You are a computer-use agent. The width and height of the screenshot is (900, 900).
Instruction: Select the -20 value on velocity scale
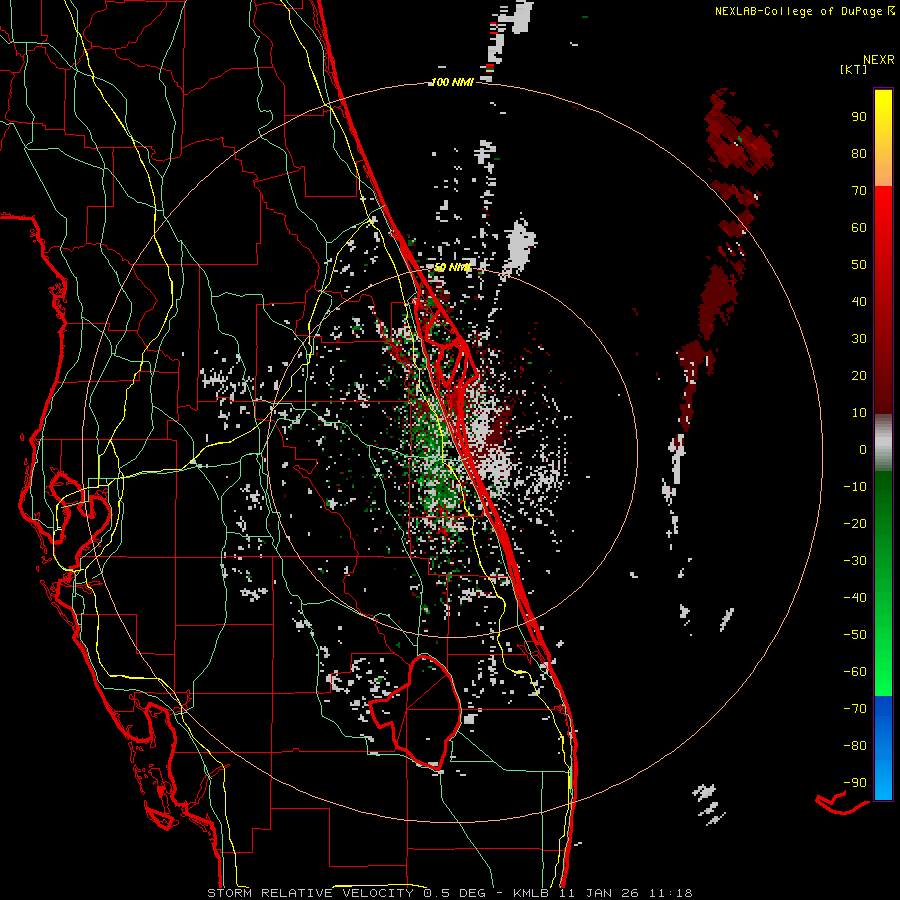[855, 523]
